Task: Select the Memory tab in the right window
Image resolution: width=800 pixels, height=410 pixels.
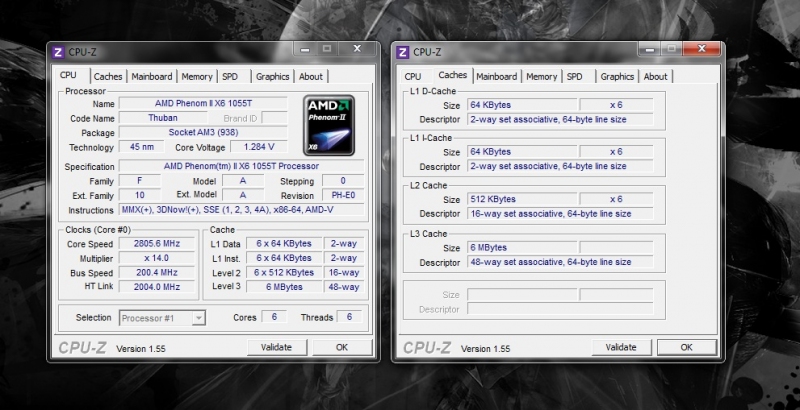Action: pos(541,76)
